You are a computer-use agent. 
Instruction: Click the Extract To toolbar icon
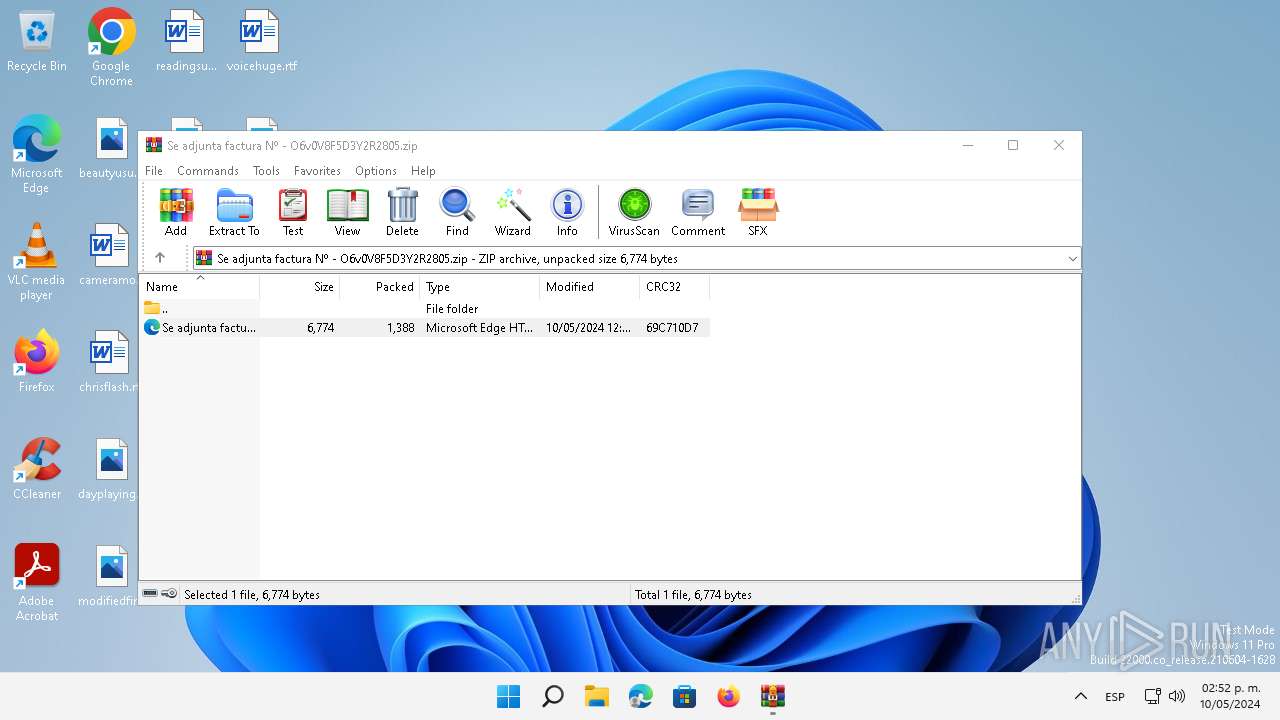coord(234,213)
